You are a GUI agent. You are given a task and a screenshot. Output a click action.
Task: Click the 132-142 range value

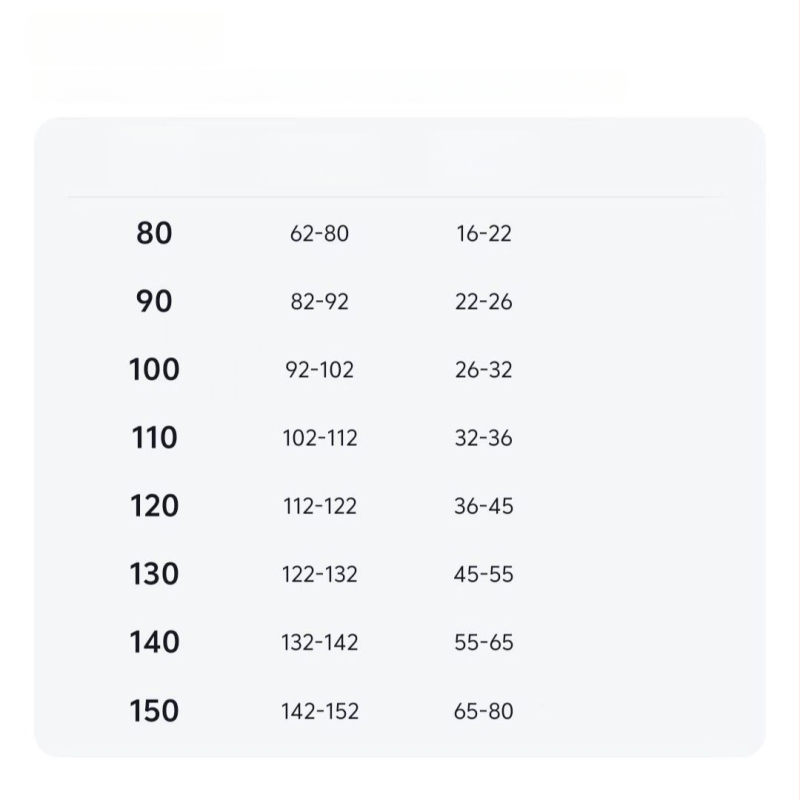(319, 642)
